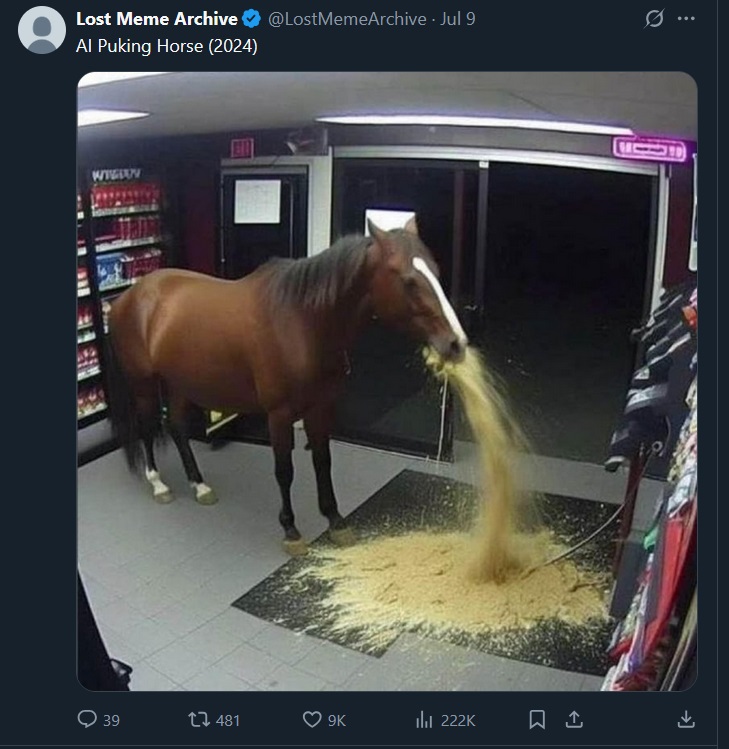Click the blue verified checkmark badge

251,19
